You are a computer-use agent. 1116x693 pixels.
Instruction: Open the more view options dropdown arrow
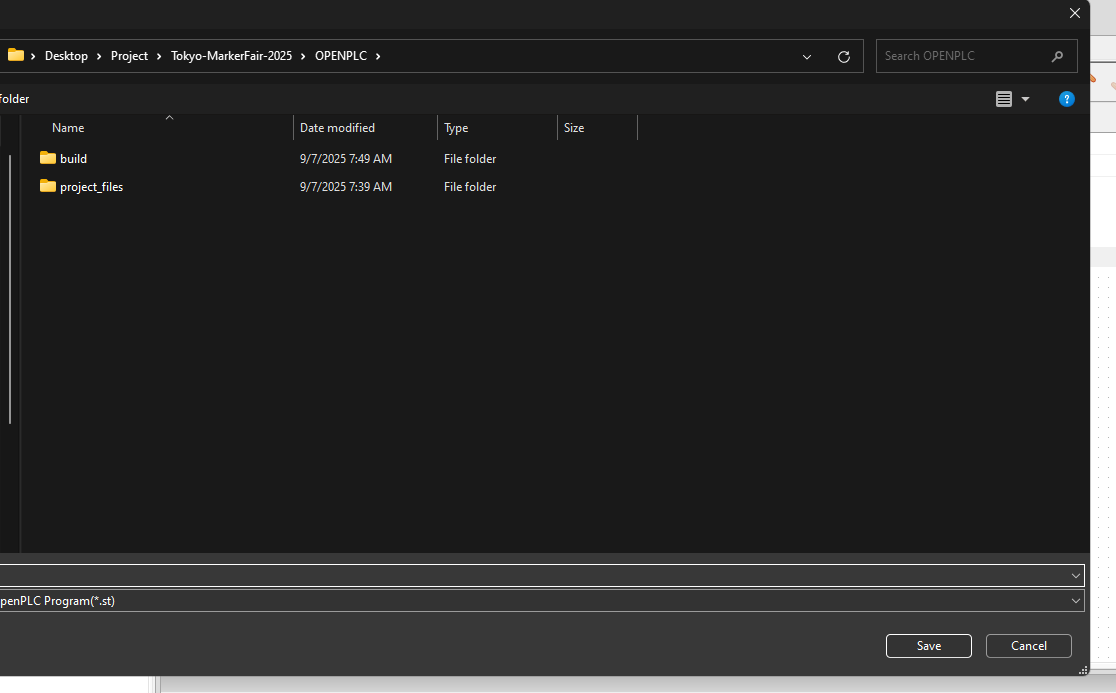1025,99
